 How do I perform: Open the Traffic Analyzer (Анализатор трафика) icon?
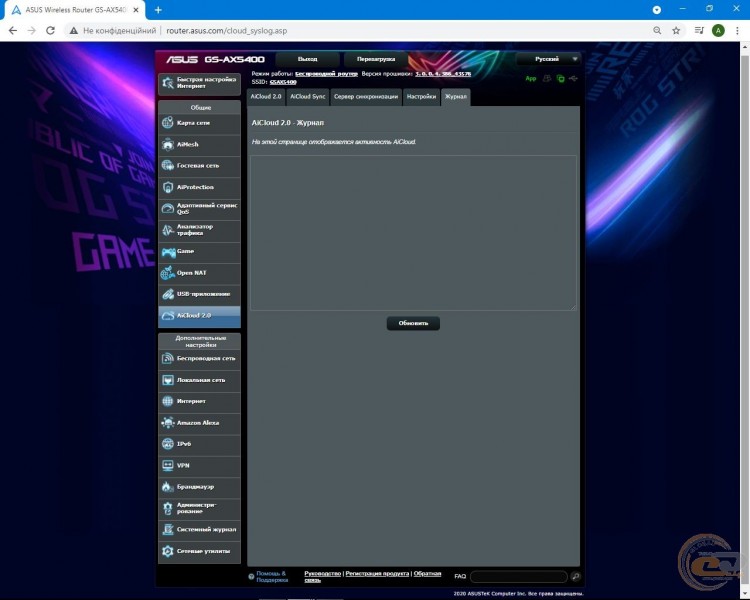(x=167, y=230)
